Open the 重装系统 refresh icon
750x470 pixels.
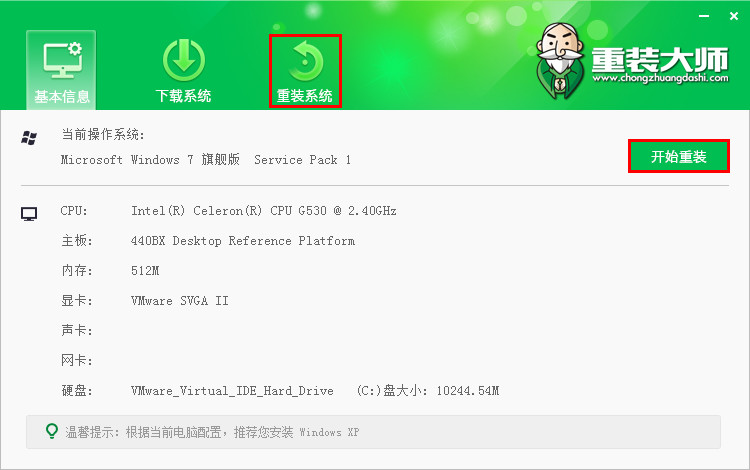[x=305, y=61]
